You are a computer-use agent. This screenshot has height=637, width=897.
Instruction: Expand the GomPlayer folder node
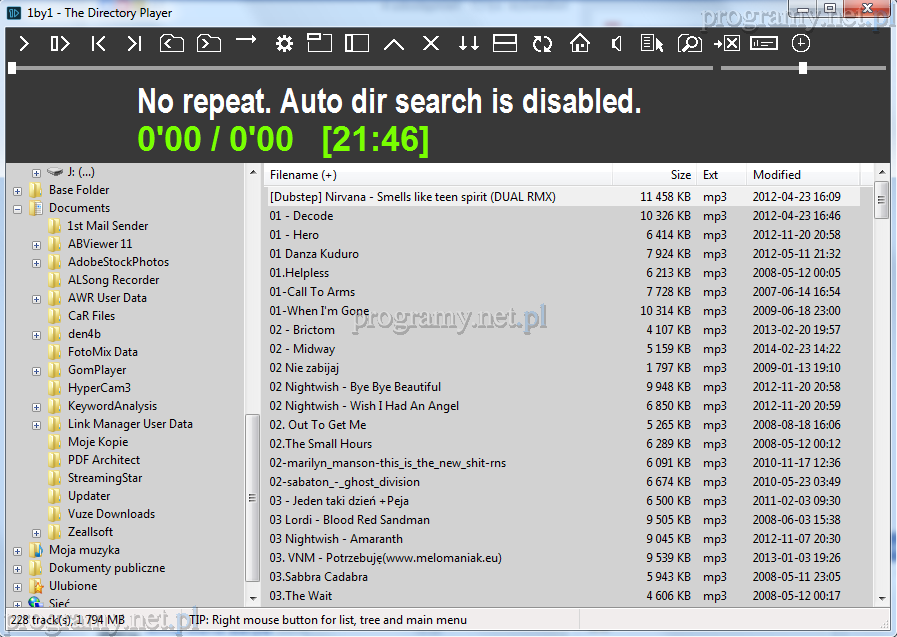(37, 370)
